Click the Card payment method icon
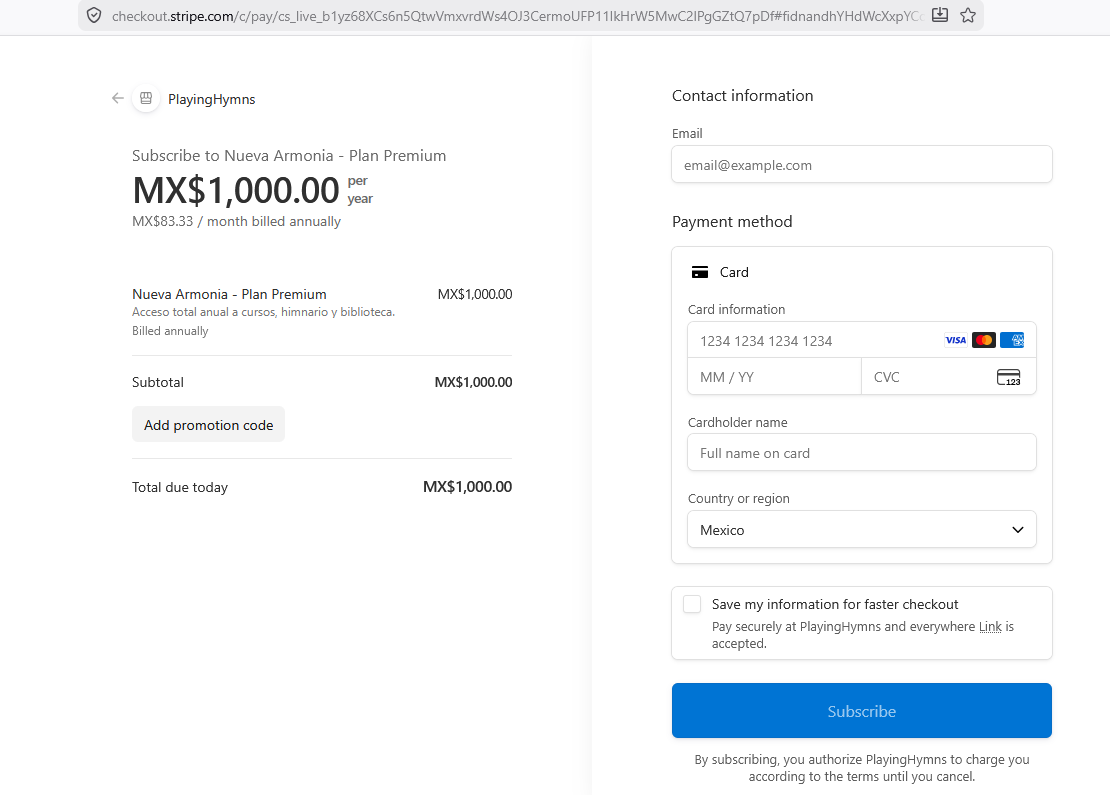1110x795 pixels. click(x=700, y=273)
